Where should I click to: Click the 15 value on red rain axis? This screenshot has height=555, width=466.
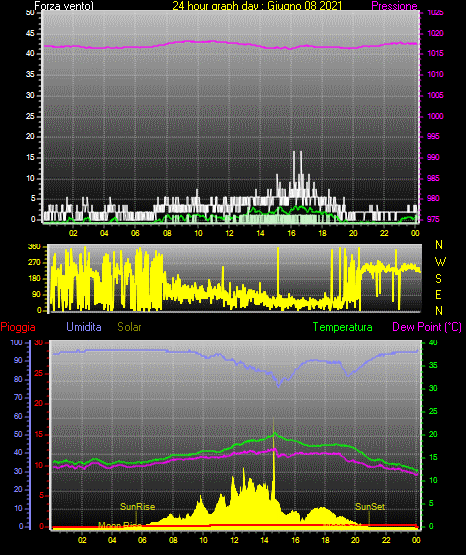(x=39, y=434)
